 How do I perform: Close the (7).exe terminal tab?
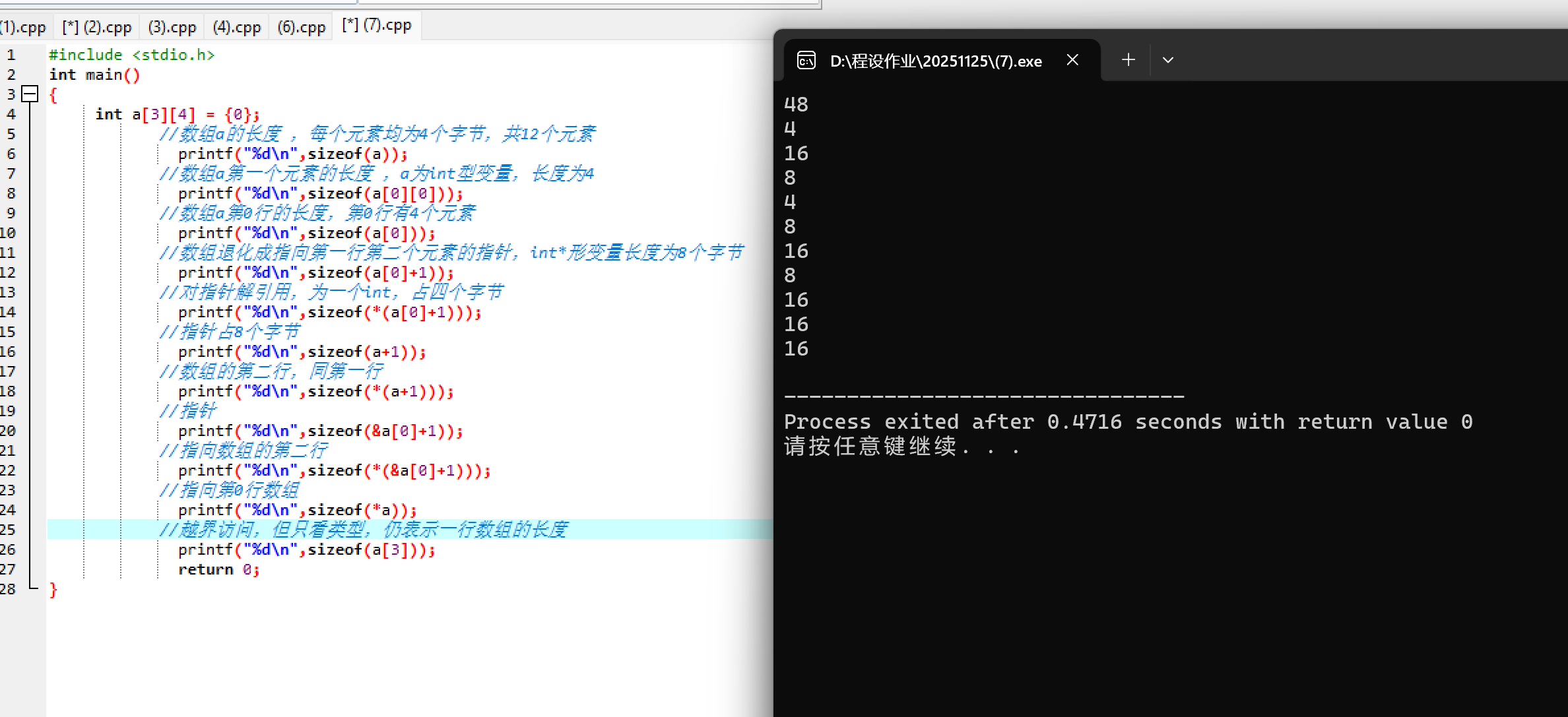click(x=1072, y=60)
